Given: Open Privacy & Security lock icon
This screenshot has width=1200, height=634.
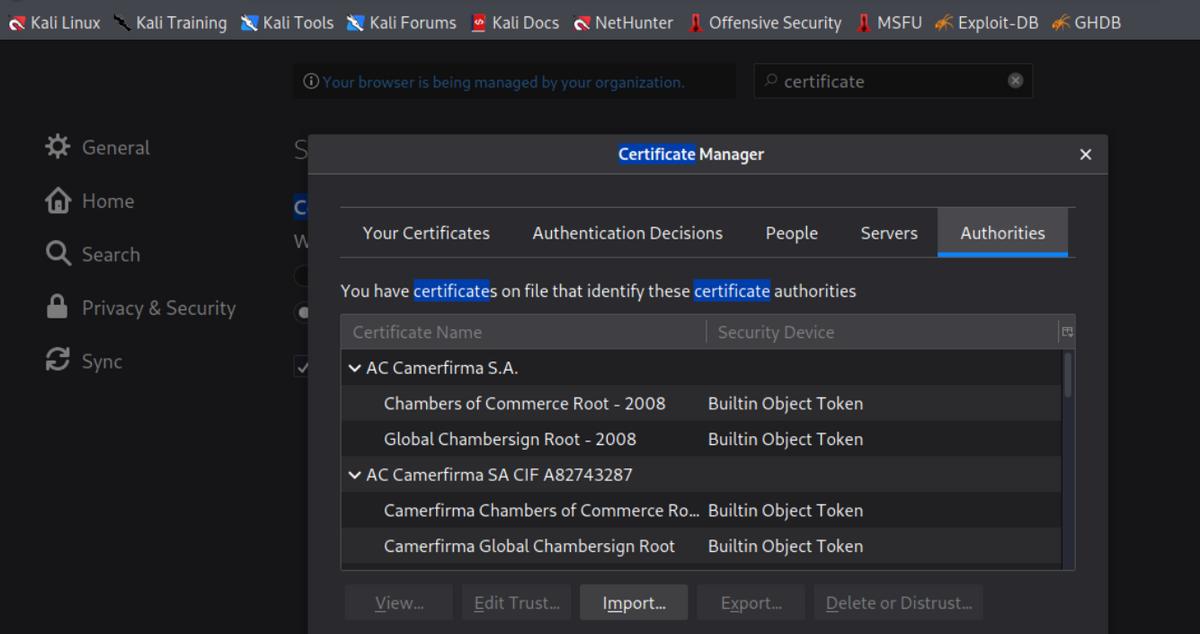Looking at the screenshot, I should (x=58, y=308).
